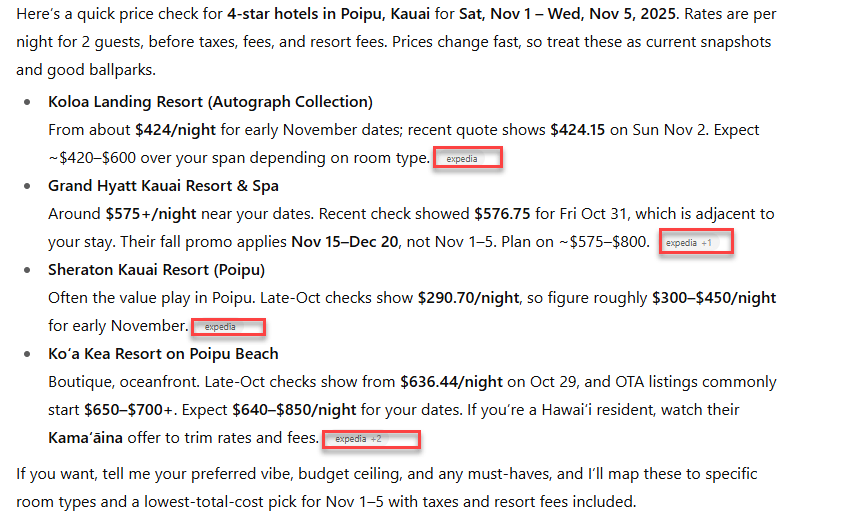This screenshot has width=843, height=519.
Task: Click the bold "$575+/night" rate
Action: tap(152, 214)
